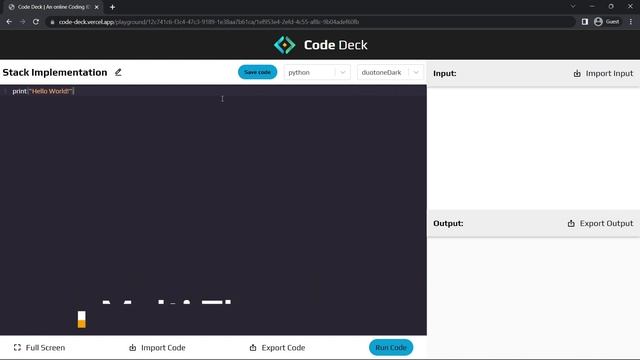This screenshot has height=360, width=640.
Task: Edit the Stack Implementation title with pencil icon
Action: pyautogui.click(x=118, y=72)
